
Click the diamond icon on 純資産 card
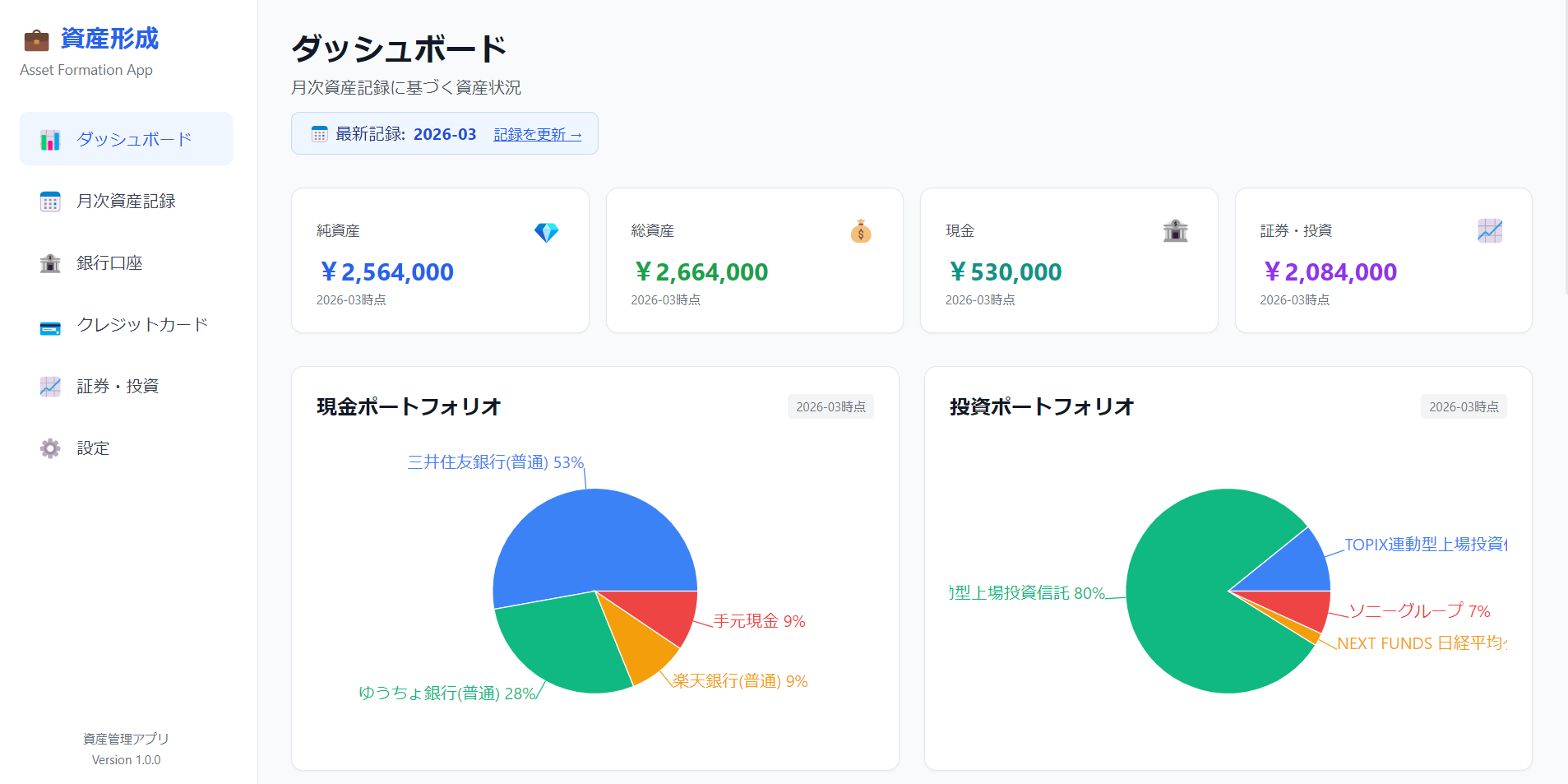click(x=548, y=231)
